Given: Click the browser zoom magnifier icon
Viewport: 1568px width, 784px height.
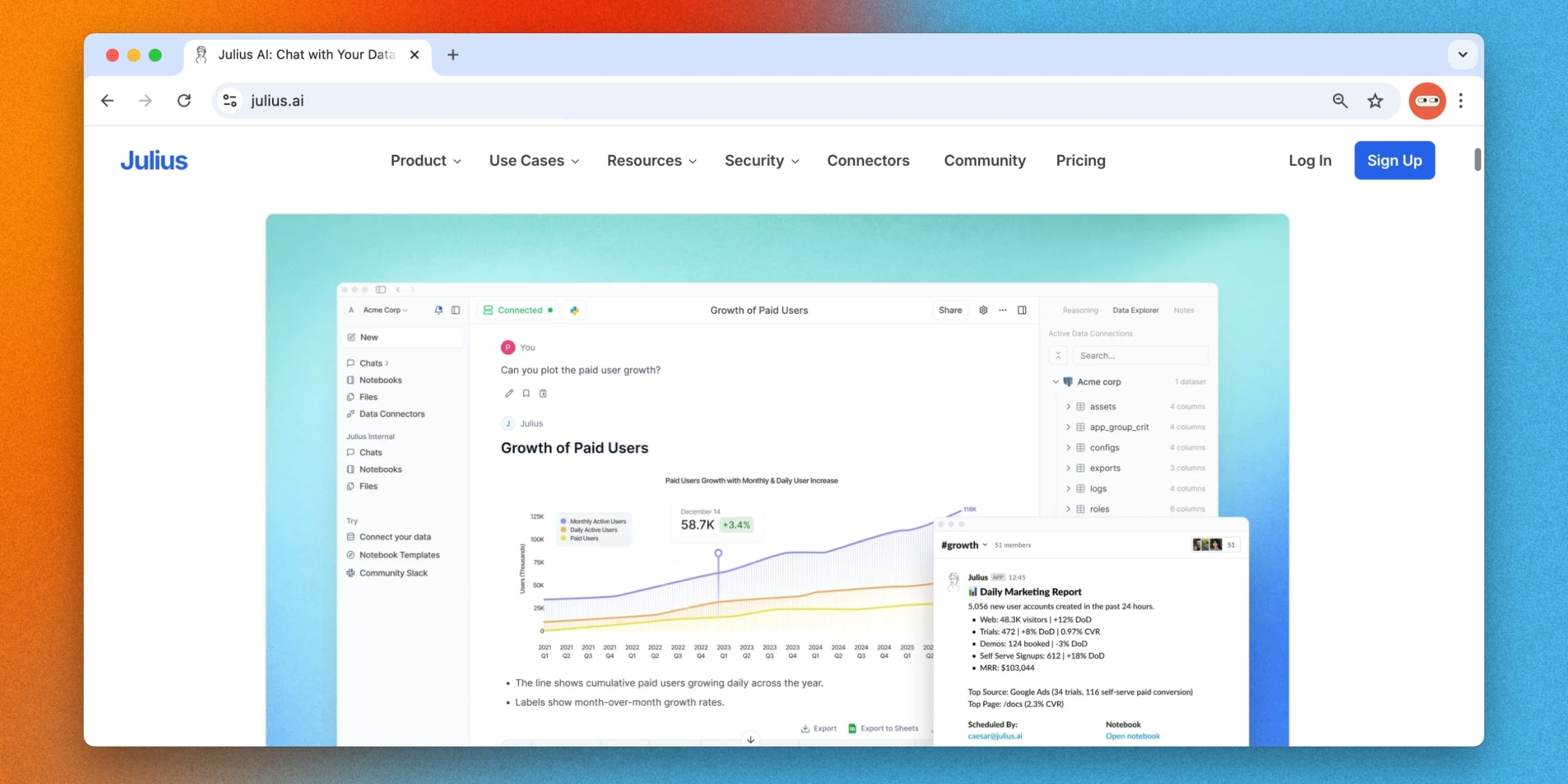Looking at the screenshot, I should [1340, 100].
